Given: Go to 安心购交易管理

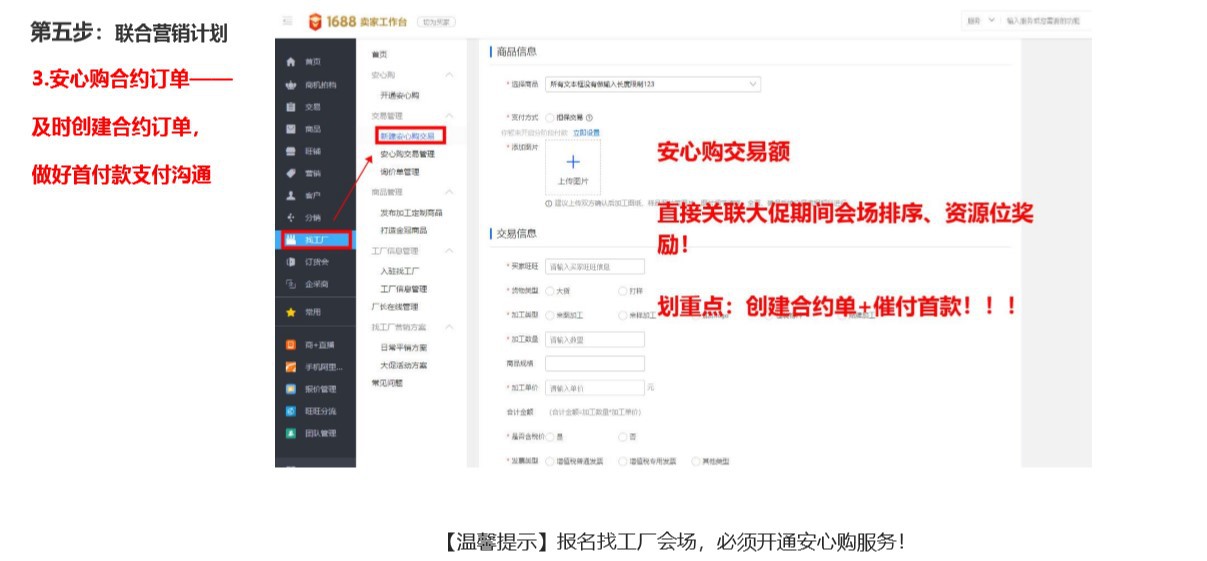Looking at the screenshot, I should [x=407, y=154].
